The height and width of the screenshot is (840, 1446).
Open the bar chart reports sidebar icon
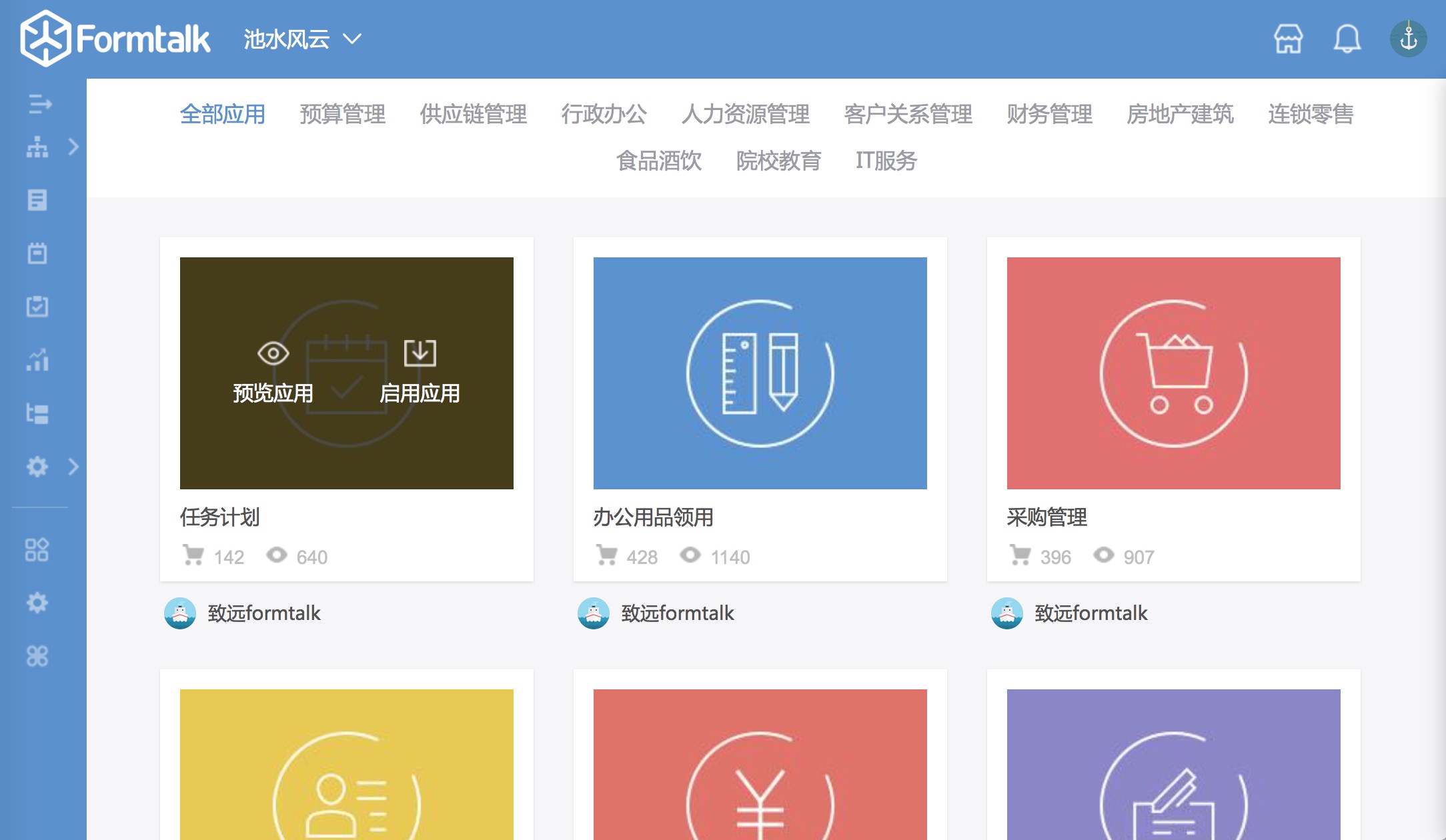37,360
